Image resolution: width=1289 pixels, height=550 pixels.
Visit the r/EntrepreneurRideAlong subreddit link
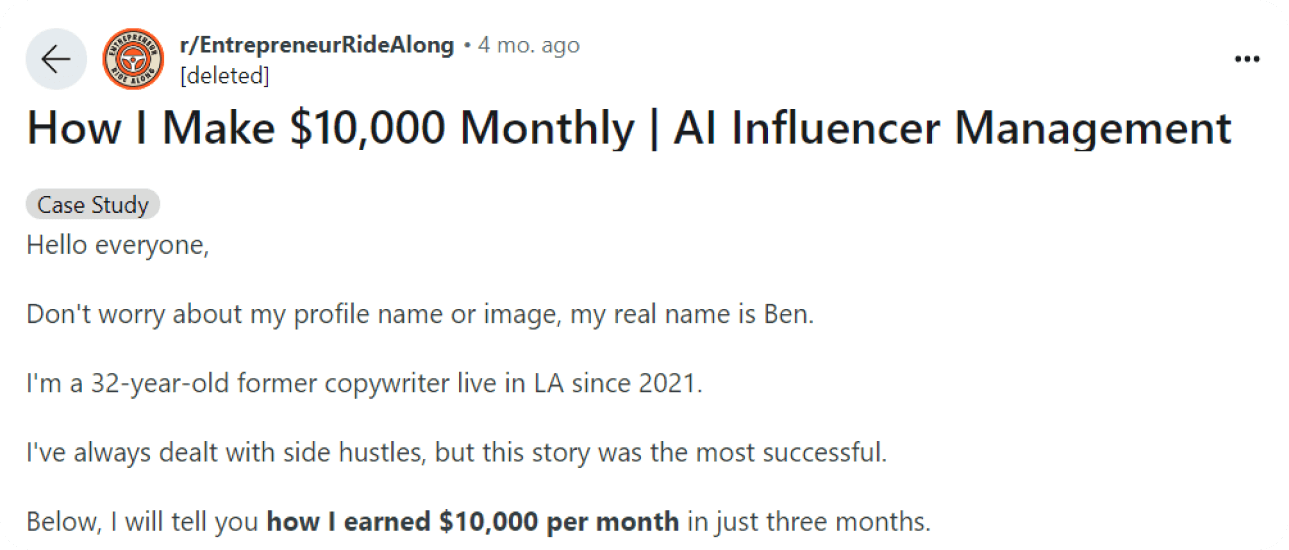point(316,45)
